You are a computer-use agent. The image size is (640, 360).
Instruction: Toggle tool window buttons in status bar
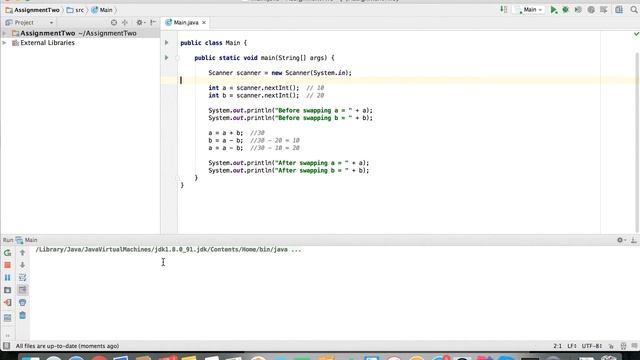tap(7, 346)
